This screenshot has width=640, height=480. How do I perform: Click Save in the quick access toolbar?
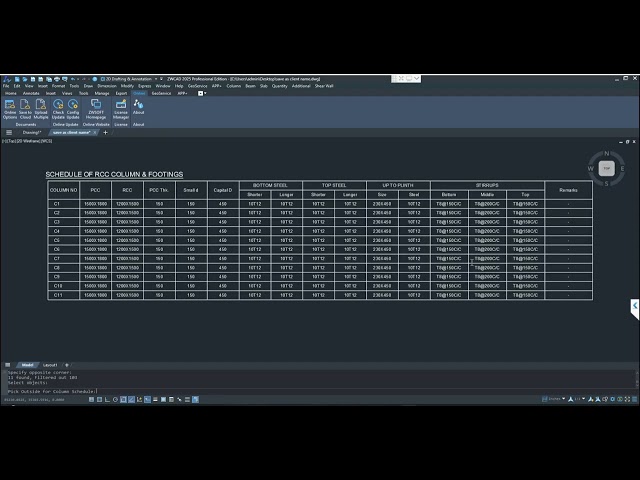coord(33,79)
